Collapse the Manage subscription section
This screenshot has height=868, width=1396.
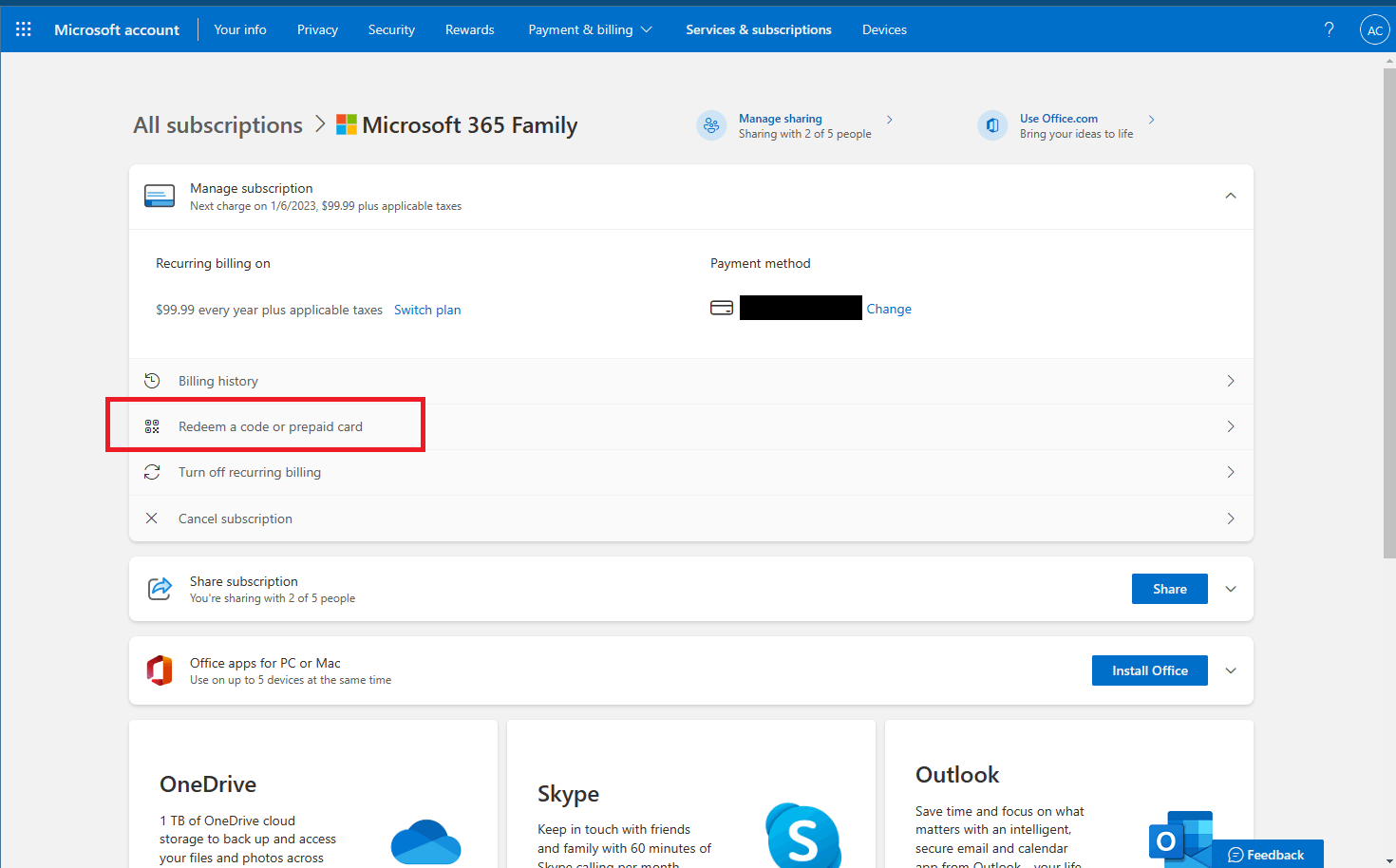pos(1231,196)
